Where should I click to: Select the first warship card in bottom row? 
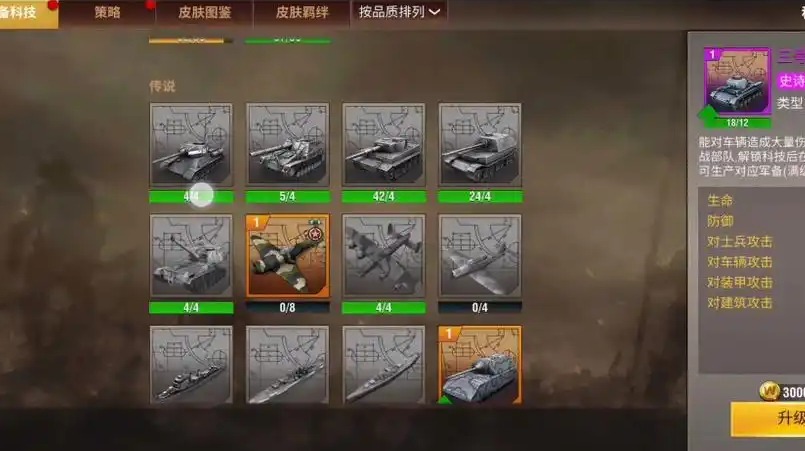[x=191, y=365]
